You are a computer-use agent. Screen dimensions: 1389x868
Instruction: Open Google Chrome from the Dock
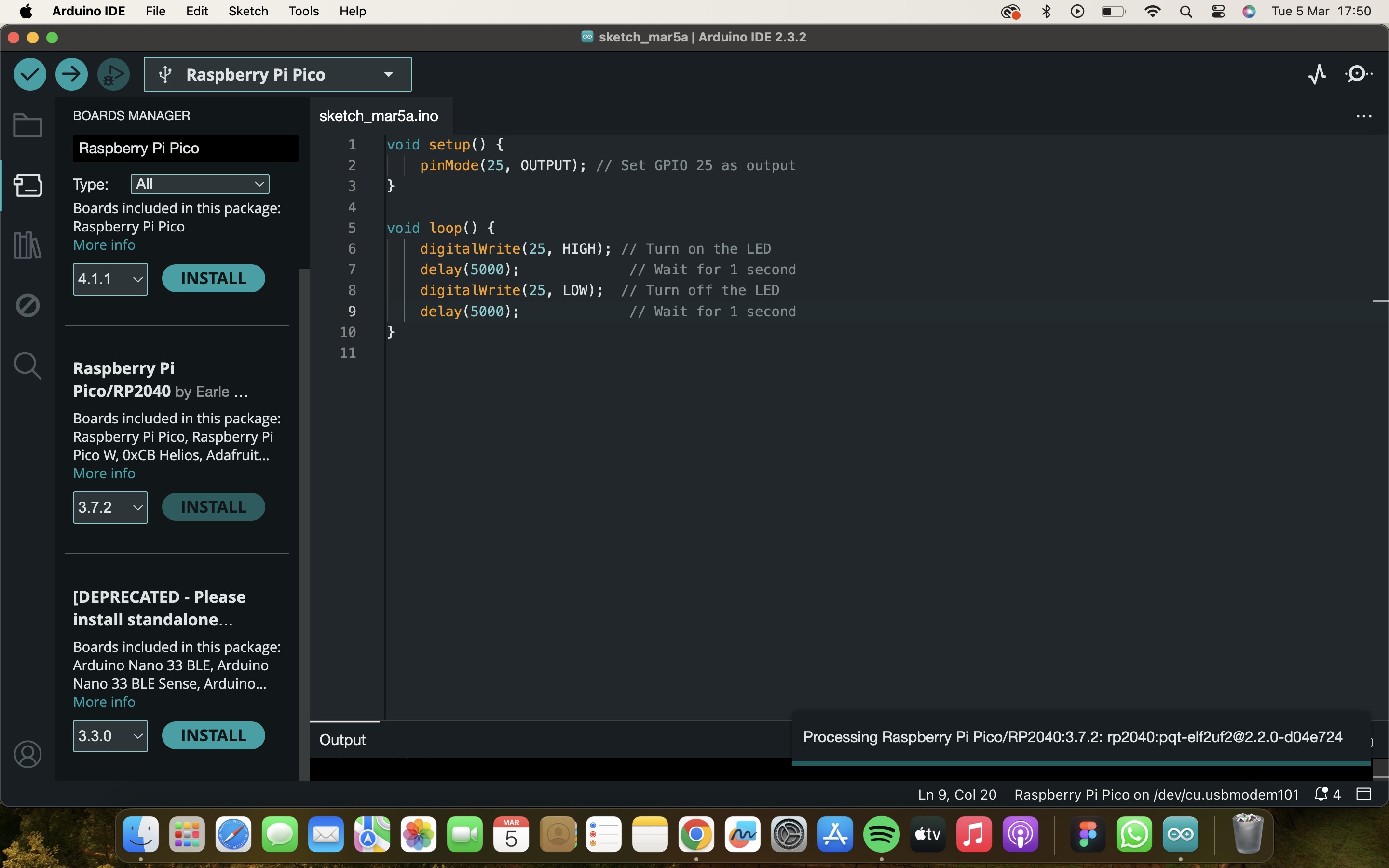coord(695,834)
